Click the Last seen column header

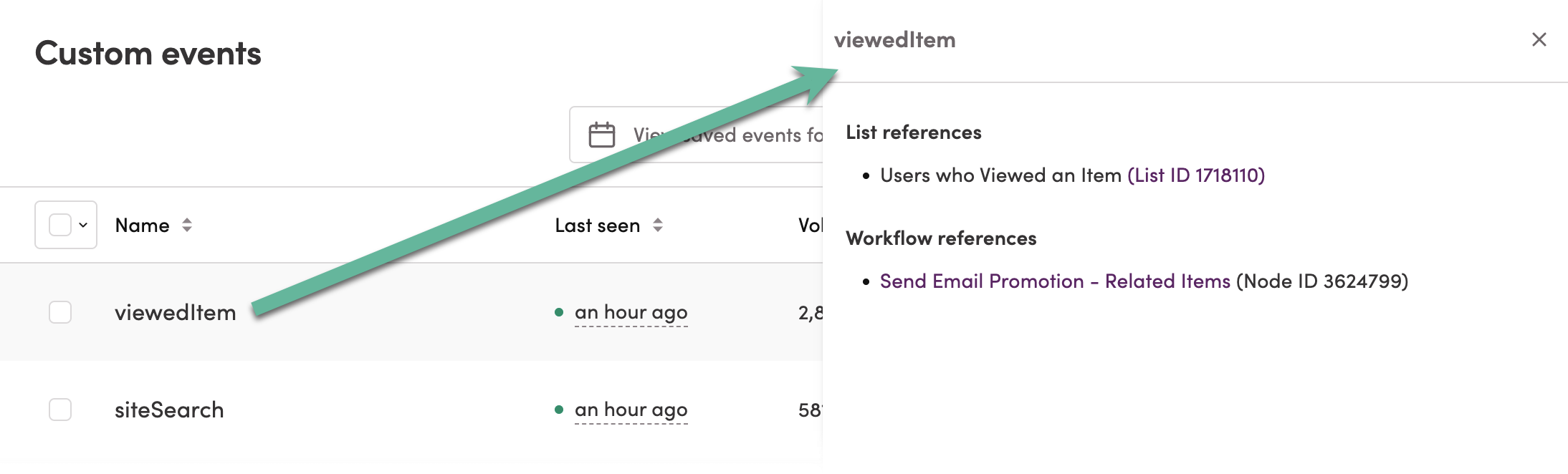pyautogui.click(x=598, y=225)
